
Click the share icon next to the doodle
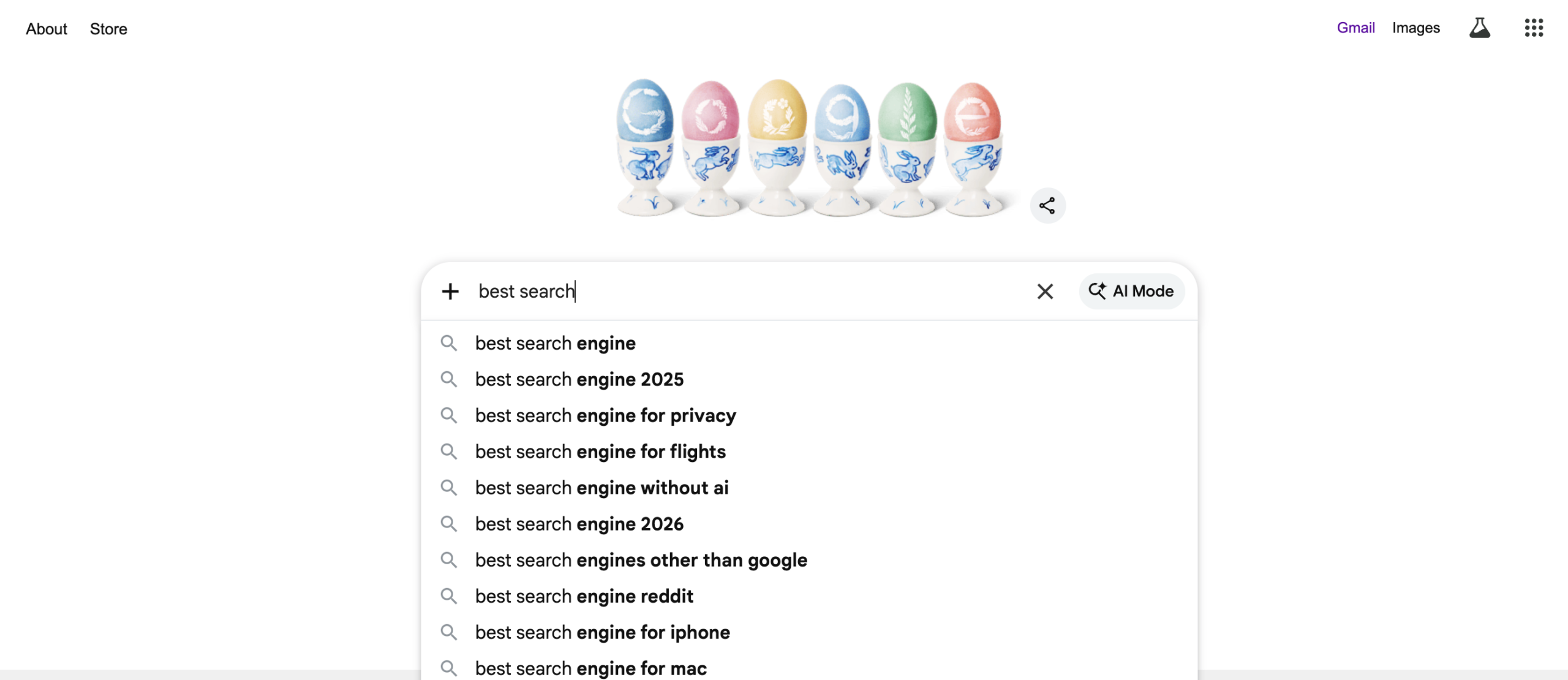(x=1047, y=206)
